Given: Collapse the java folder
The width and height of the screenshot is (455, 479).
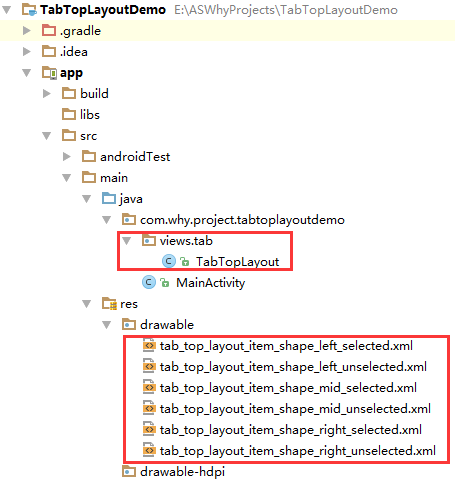Looking at the screenshot, I should (x=87, y=199).
